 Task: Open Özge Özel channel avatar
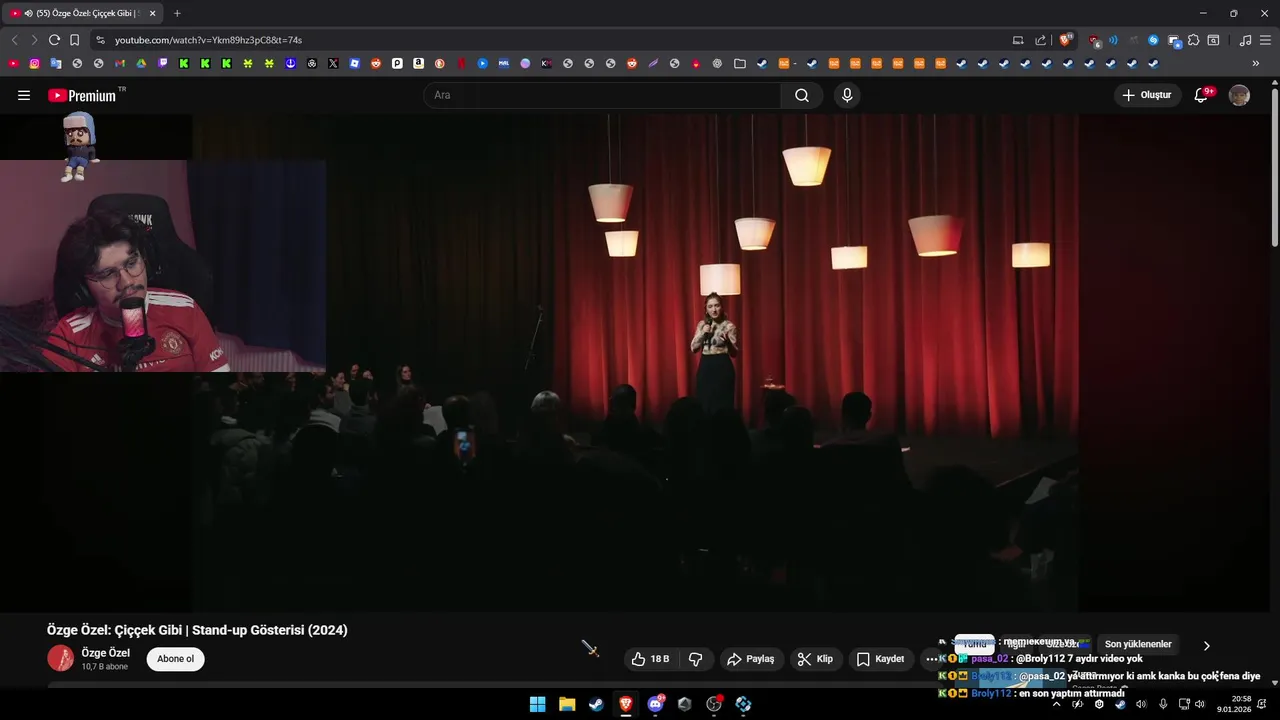point(60,658)
